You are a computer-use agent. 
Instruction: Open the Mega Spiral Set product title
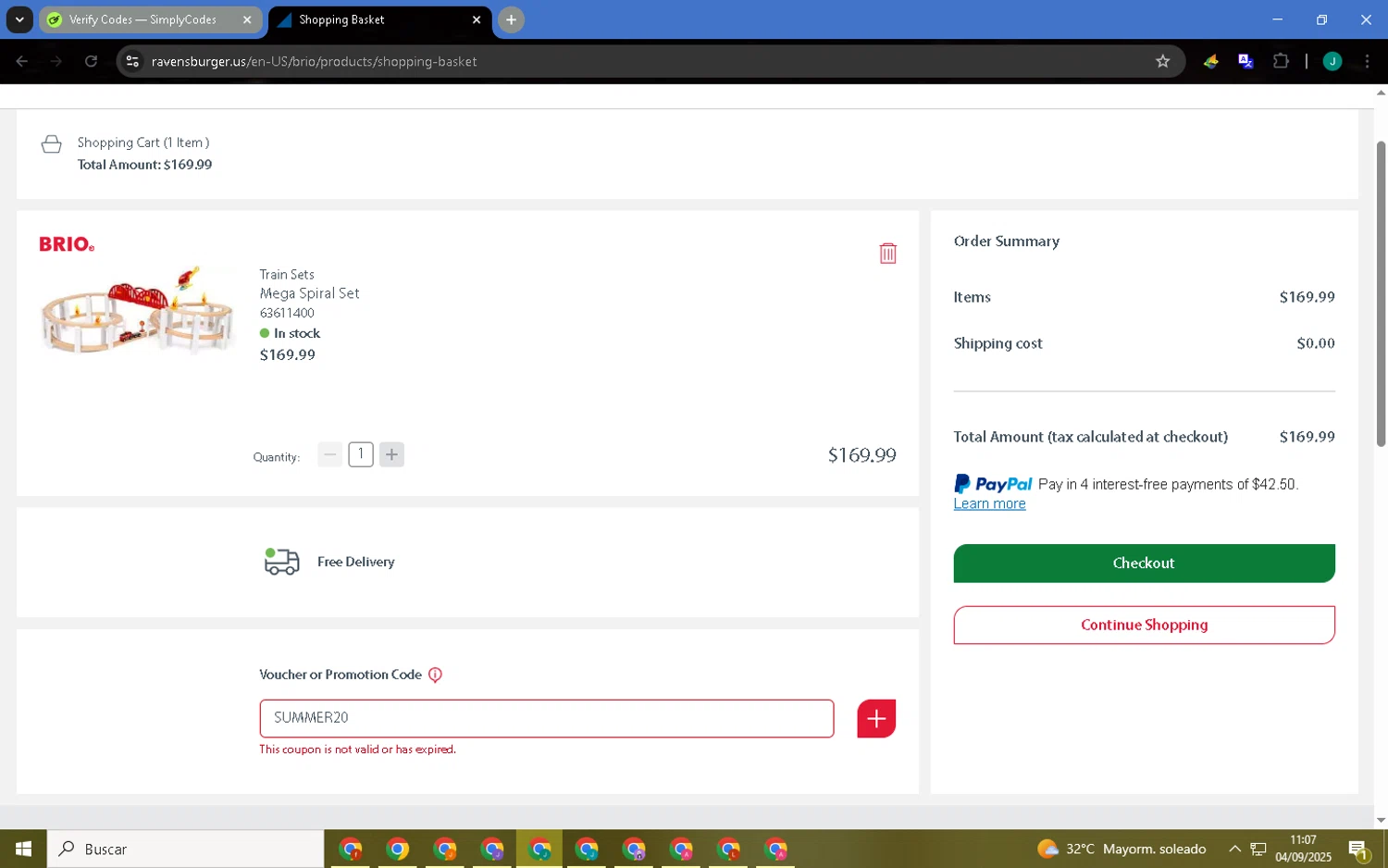click(309, 293)
